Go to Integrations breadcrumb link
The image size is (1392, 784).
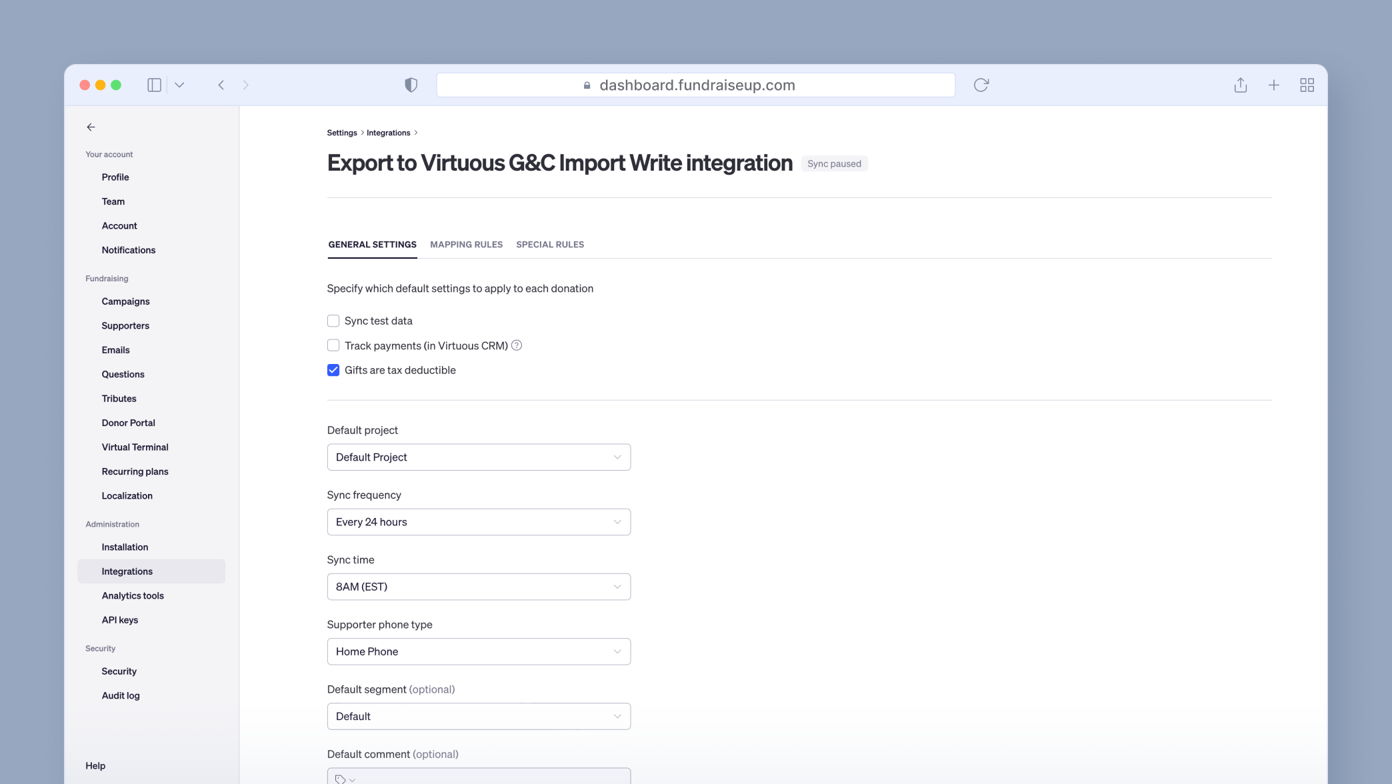coord(388,133)
